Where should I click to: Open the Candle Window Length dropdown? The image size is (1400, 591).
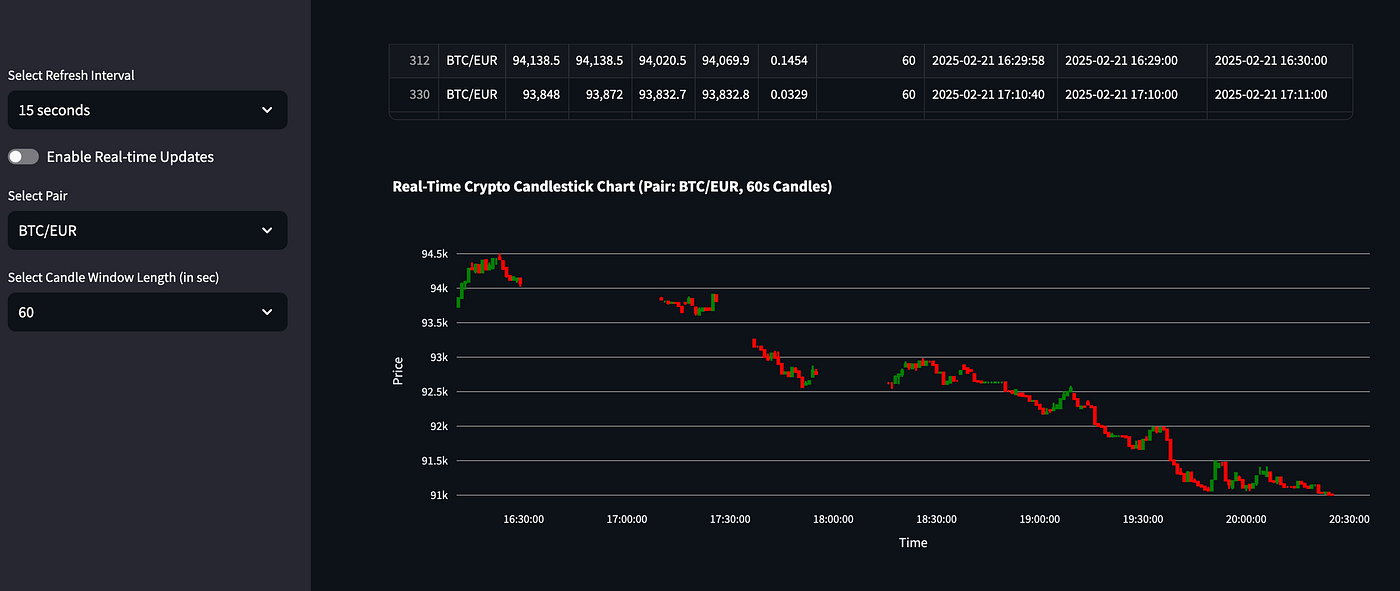pyautogui.click(x=147, y=312)
